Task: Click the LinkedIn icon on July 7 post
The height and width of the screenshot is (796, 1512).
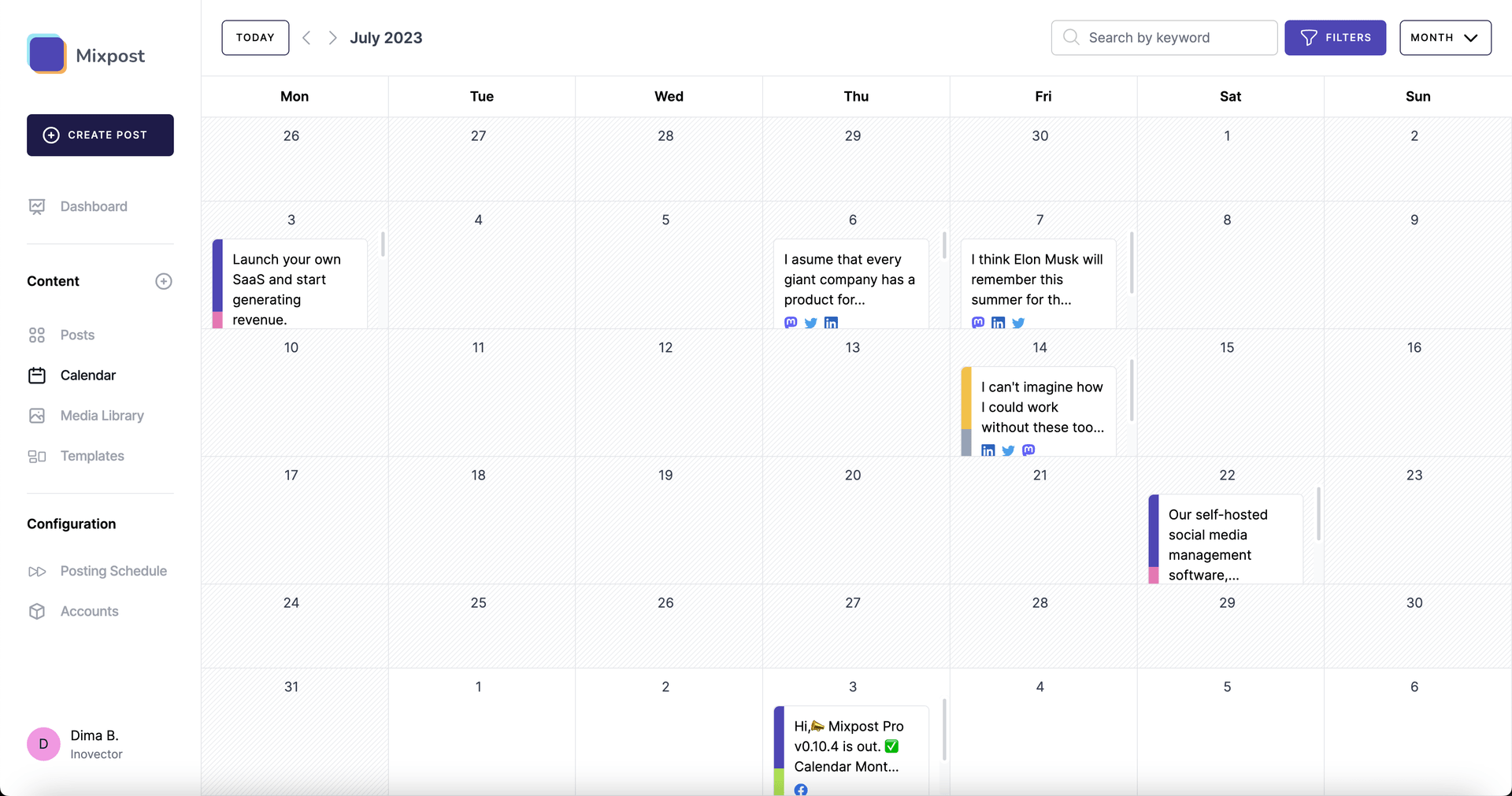Action: (x=998, y=323)
